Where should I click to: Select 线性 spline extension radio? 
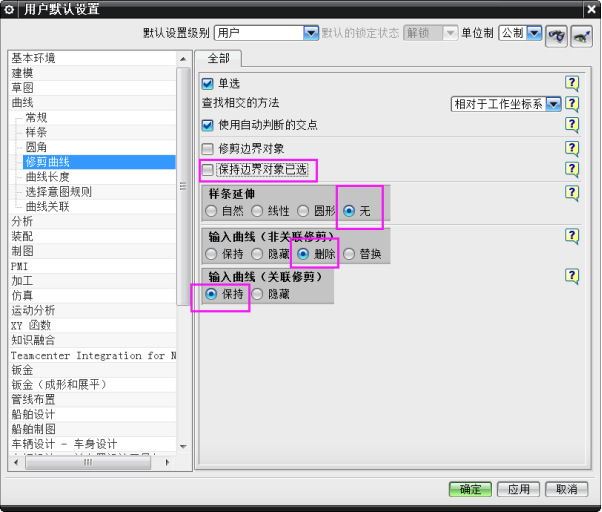pyautogui.click(x=257, y=211)
